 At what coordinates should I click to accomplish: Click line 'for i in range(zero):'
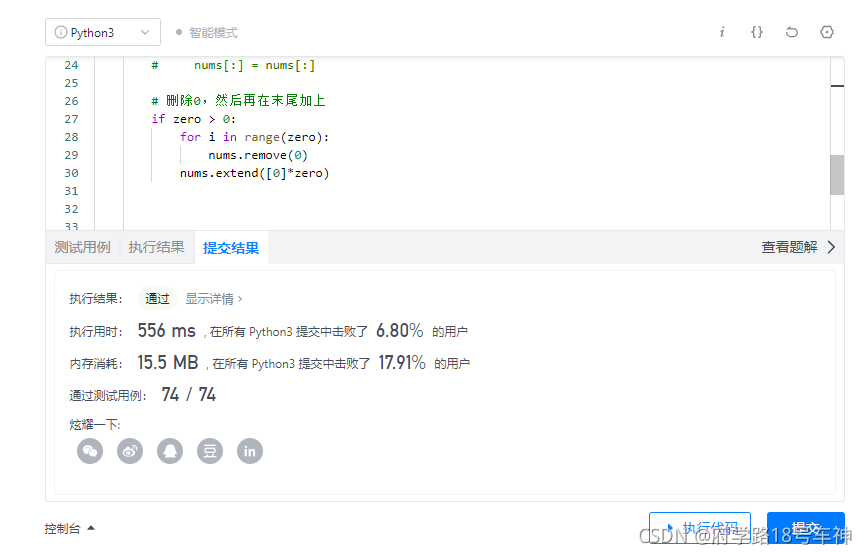254,137
